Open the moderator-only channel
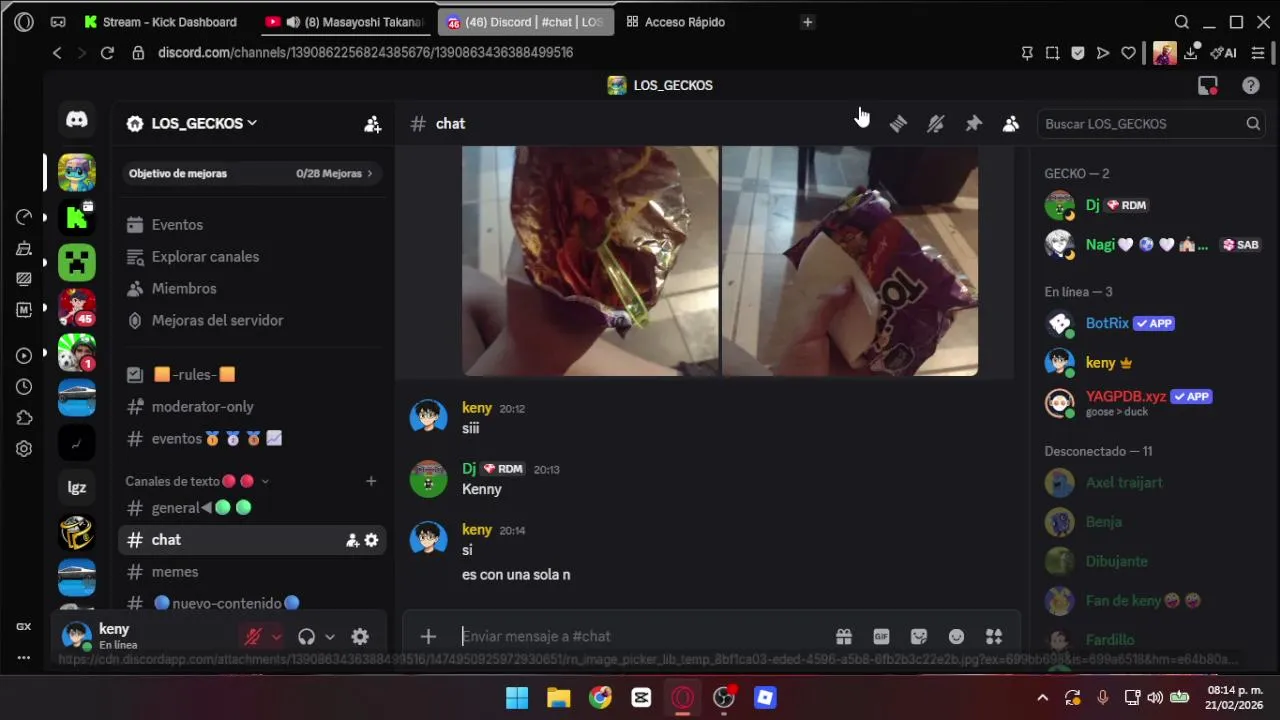This screenshot has width=1280, height=720. coord(250,407)
